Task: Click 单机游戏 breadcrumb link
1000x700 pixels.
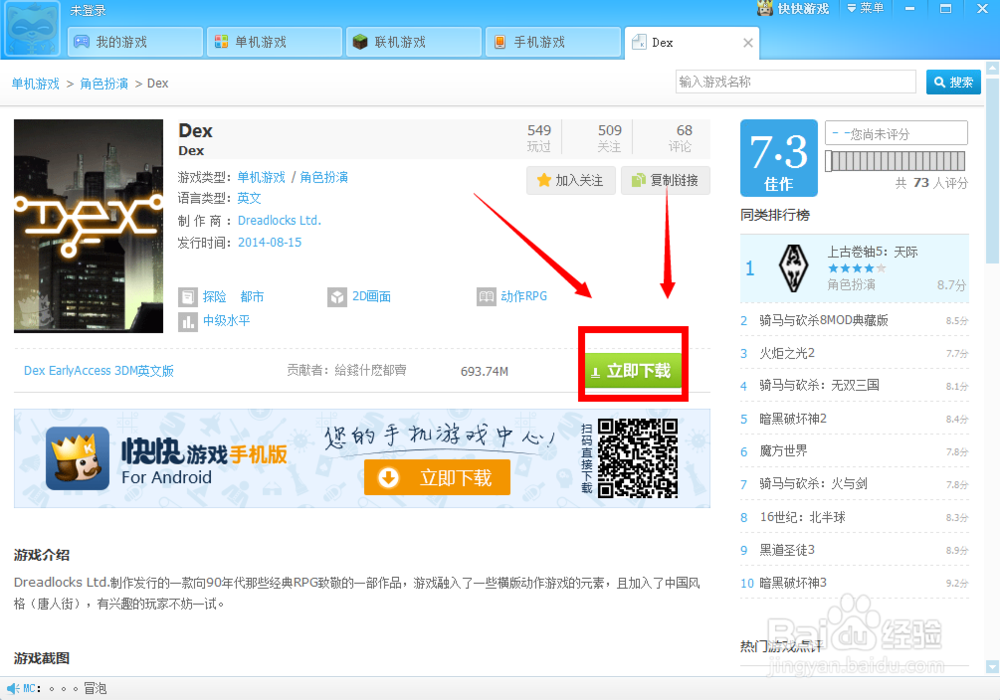Action: point(36,84)
